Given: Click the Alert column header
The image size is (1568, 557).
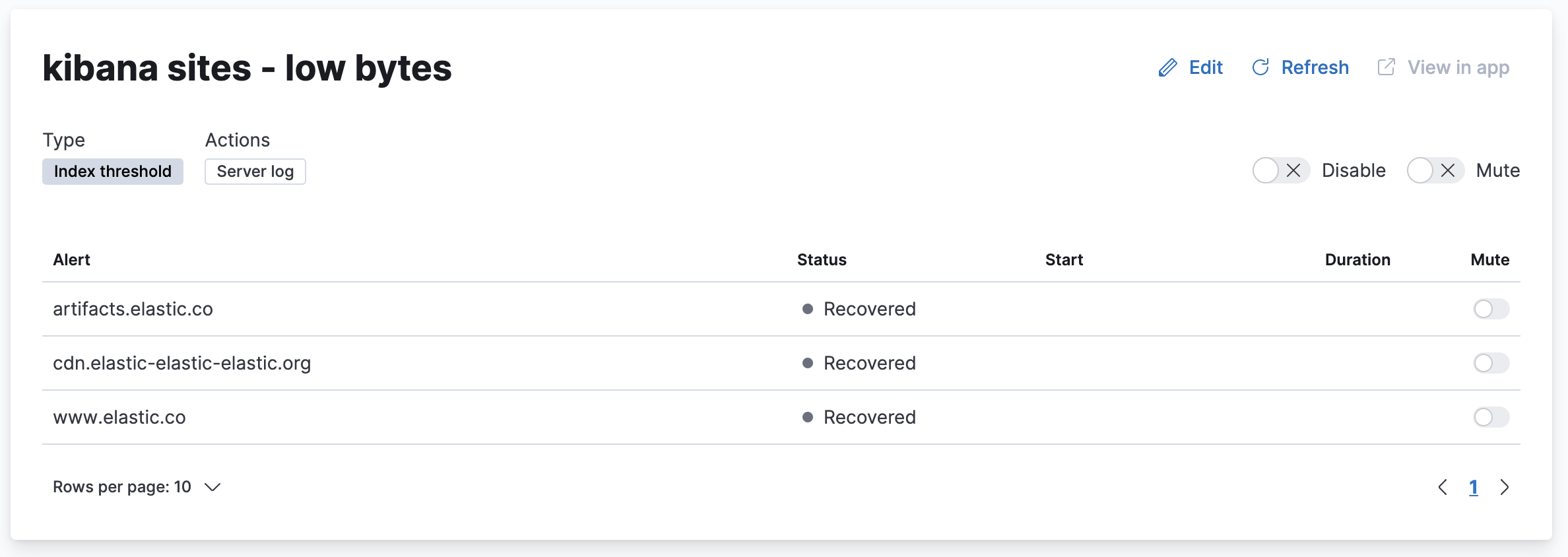Looking at the screenshot, I should (71, 259).
